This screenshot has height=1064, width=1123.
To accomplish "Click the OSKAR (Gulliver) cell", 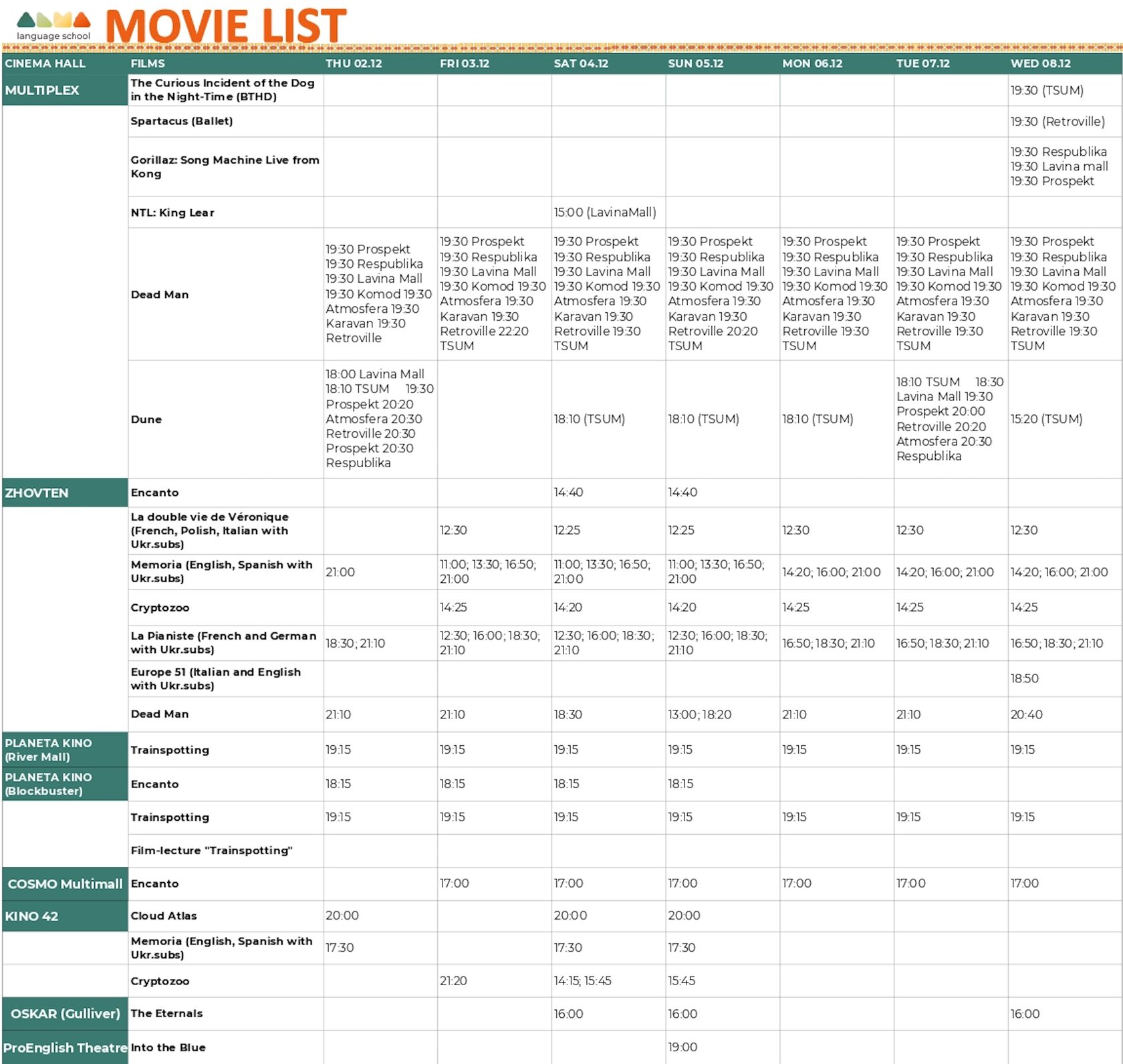I will pos(65,1013).
